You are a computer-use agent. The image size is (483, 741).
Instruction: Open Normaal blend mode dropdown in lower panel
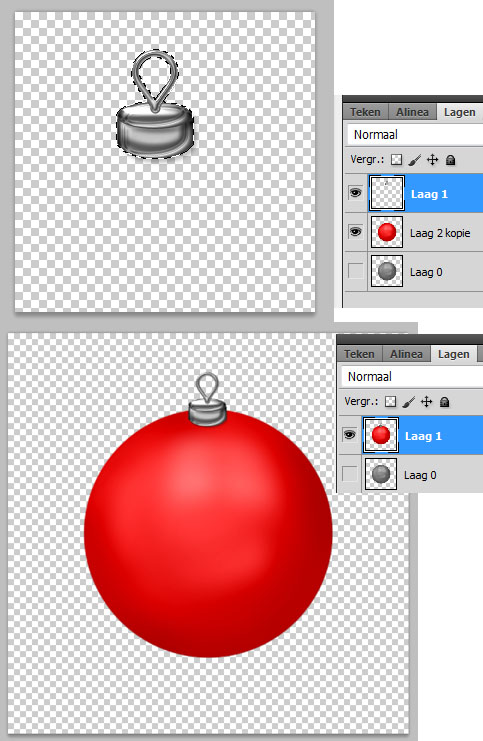point(411,377)
